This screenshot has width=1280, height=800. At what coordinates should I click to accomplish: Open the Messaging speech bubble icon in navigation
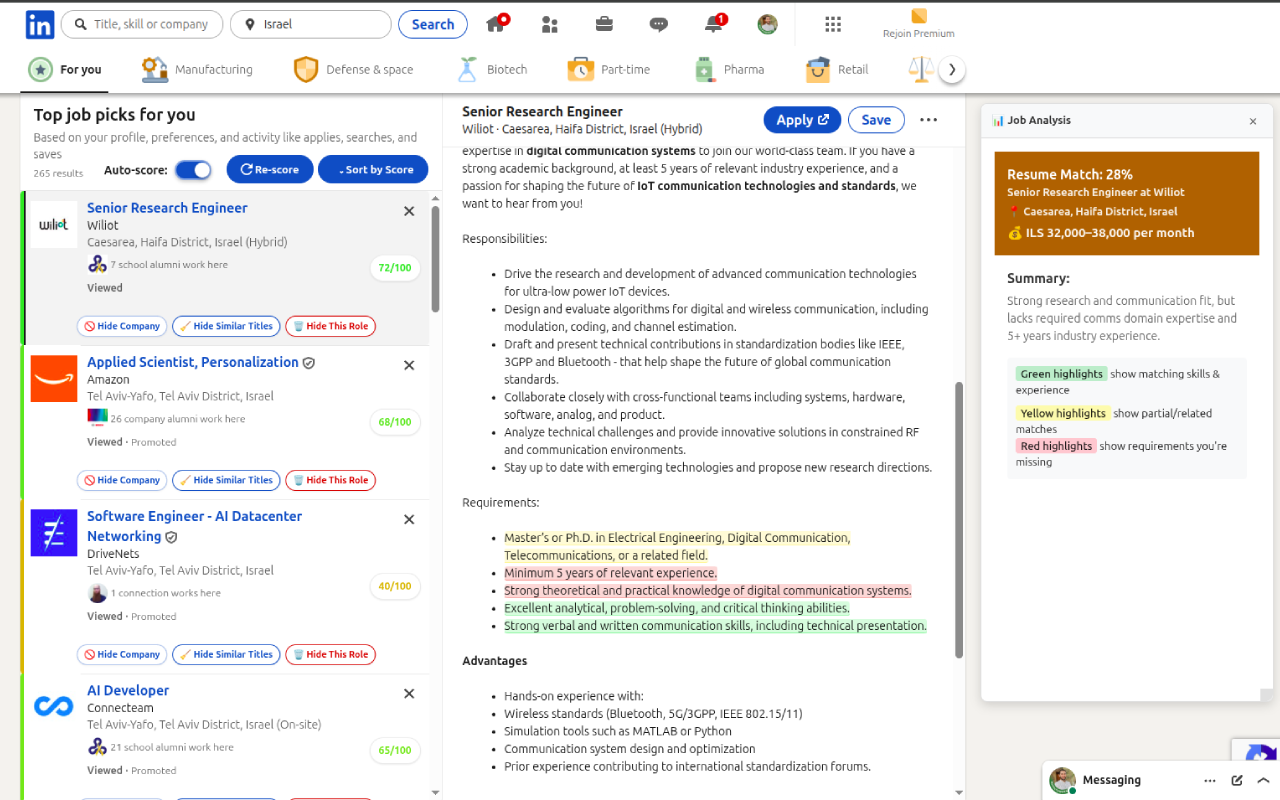tap(658, 24)
